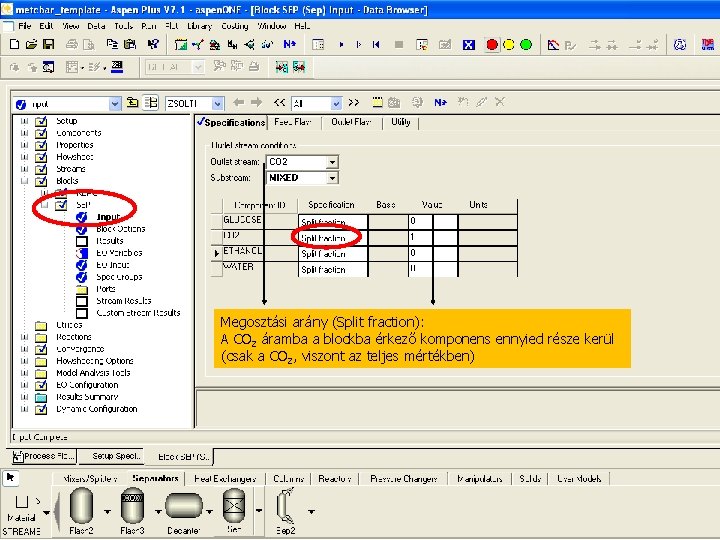Click the Convergence checked folder icon
Viewport: 720px width, 540px height.
tap(41, 349)
